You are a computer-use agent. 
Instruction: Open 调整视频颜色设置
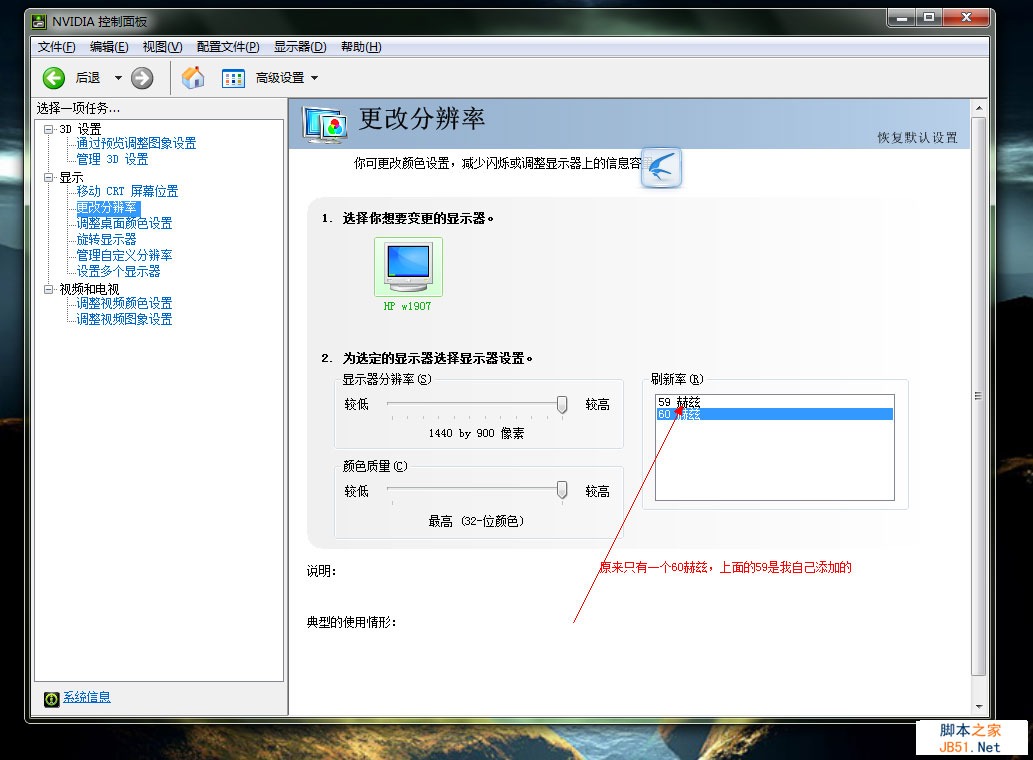(125, 303)
